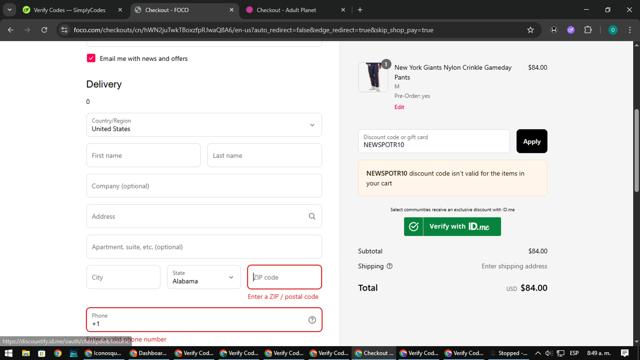Show hidden system tray icons
Image resolution: width=640 pixels, height=360 pixels.
[538, 353]
